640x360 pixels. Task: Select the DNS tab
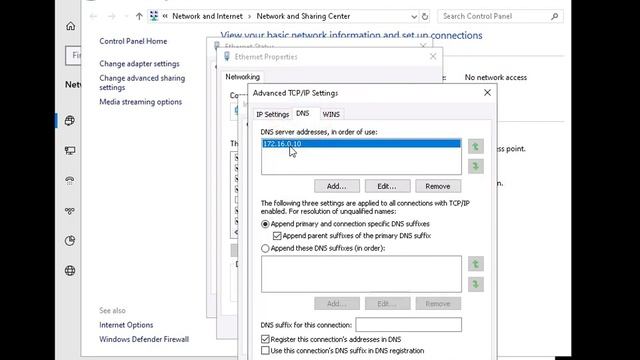(x=302, y=113)
